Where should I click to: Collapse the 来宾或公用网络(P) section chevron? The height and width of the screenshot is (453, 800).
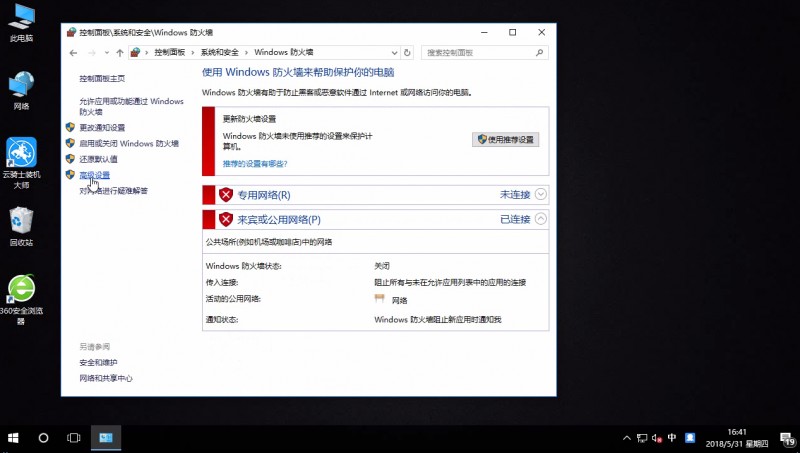point(540,219)
